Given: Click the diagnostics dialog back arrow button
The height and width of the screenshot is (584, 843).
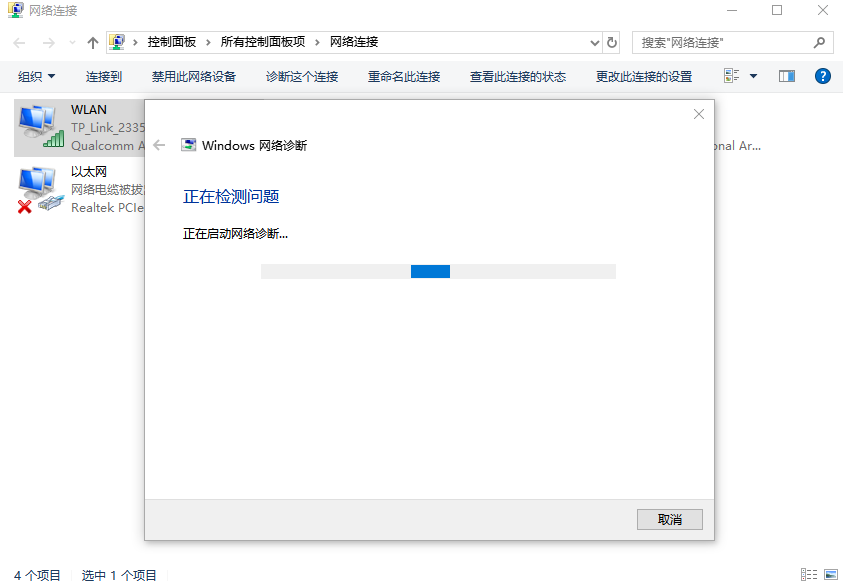Looking at the screenshot, I should [x=160, y=144].
